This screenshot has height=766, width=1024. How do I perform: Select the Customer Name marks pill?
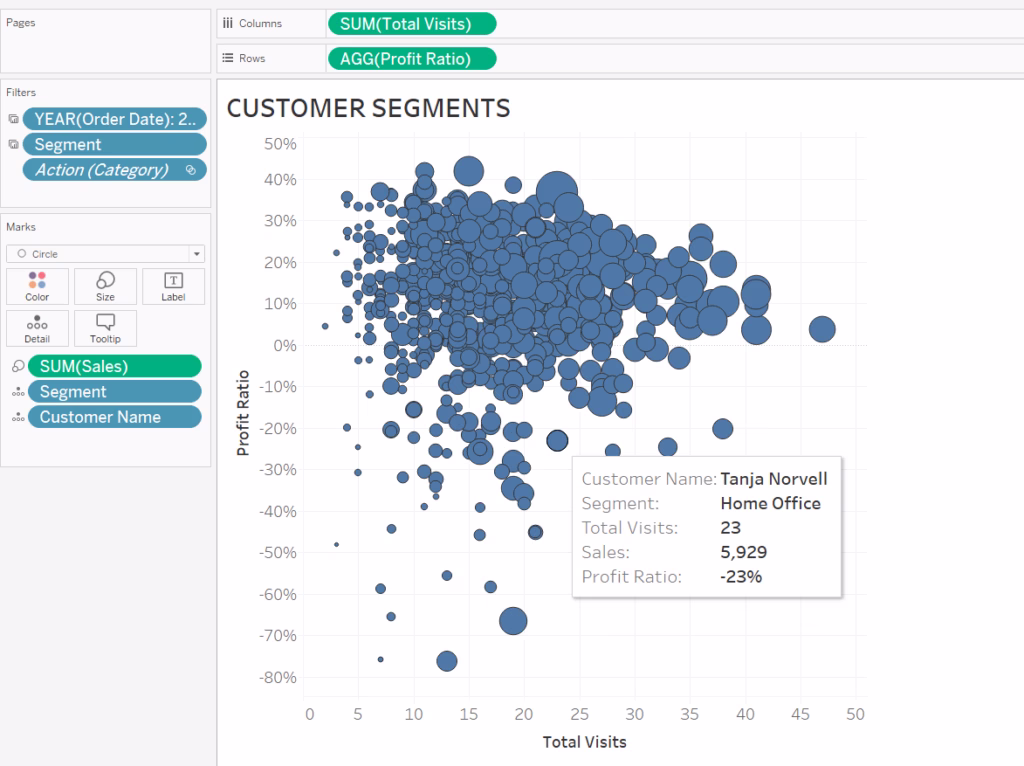click(x=114, y=418)
